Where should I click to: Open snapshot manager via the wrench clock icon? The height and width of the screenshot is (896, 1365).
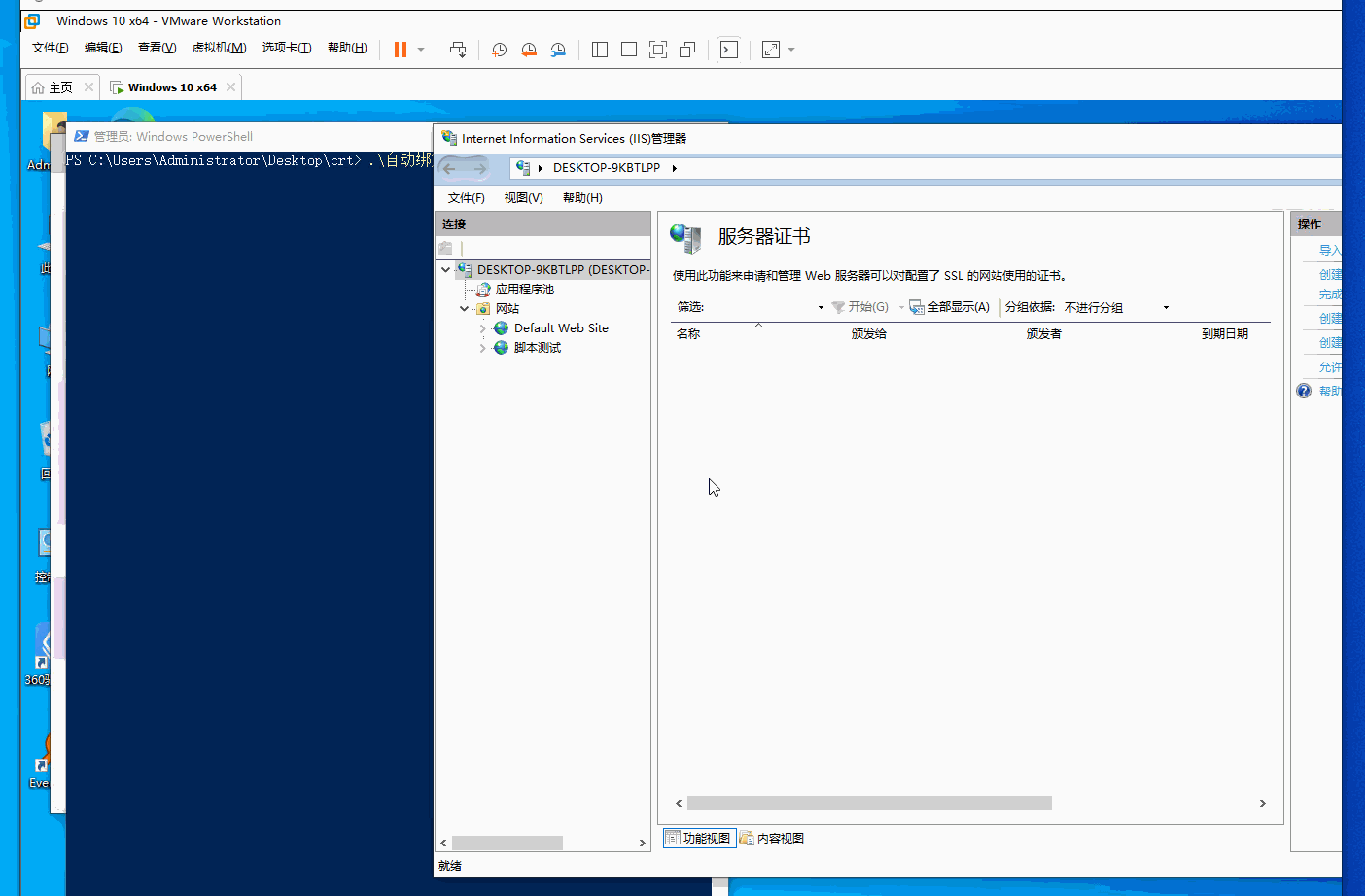pos(558,50)
